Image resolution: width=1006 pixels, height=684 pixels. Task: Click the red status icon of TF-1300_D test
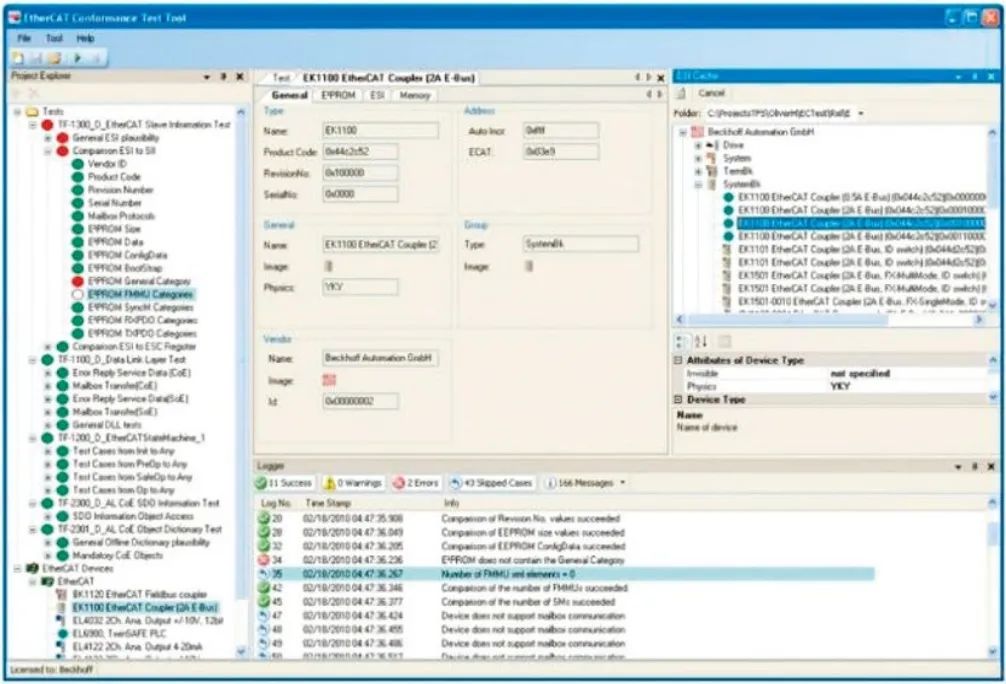click(x=47, y=124)
